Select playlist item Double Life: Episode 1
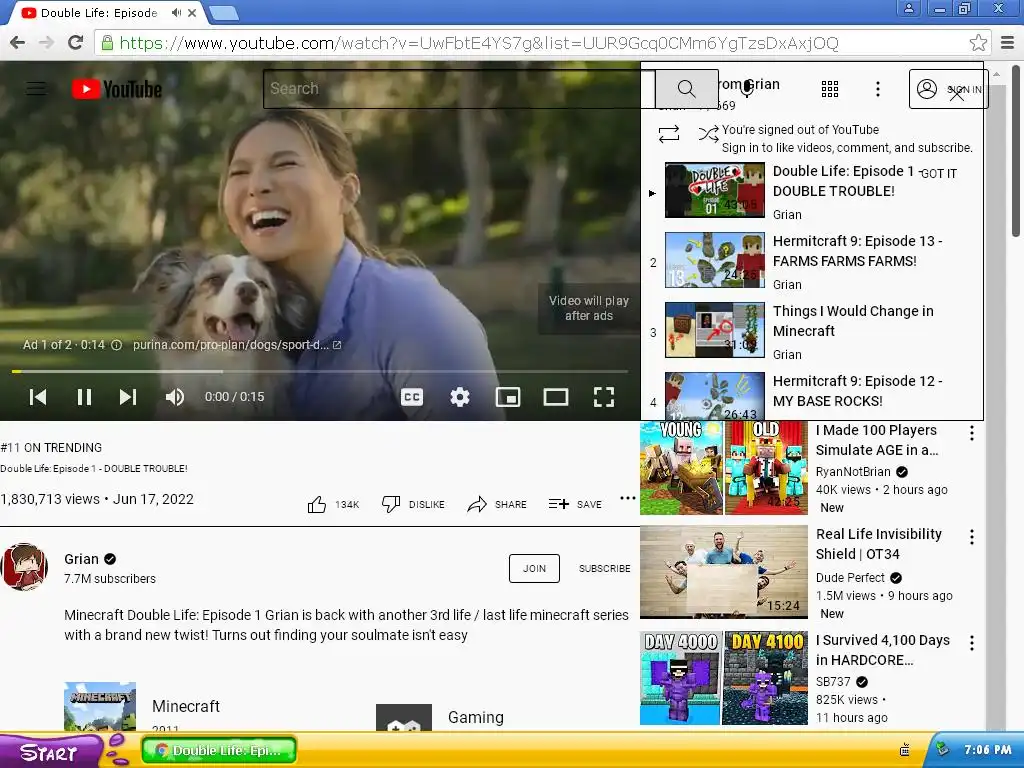 [x=812, y=190]
